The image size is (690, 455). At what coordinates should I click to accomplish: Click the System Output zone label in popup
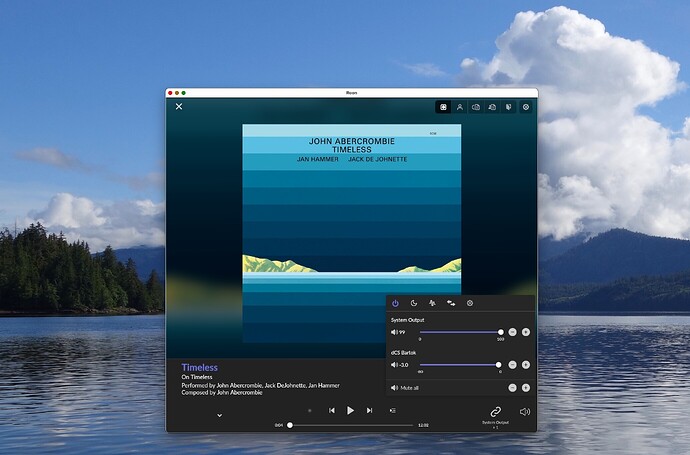point(407,320)
